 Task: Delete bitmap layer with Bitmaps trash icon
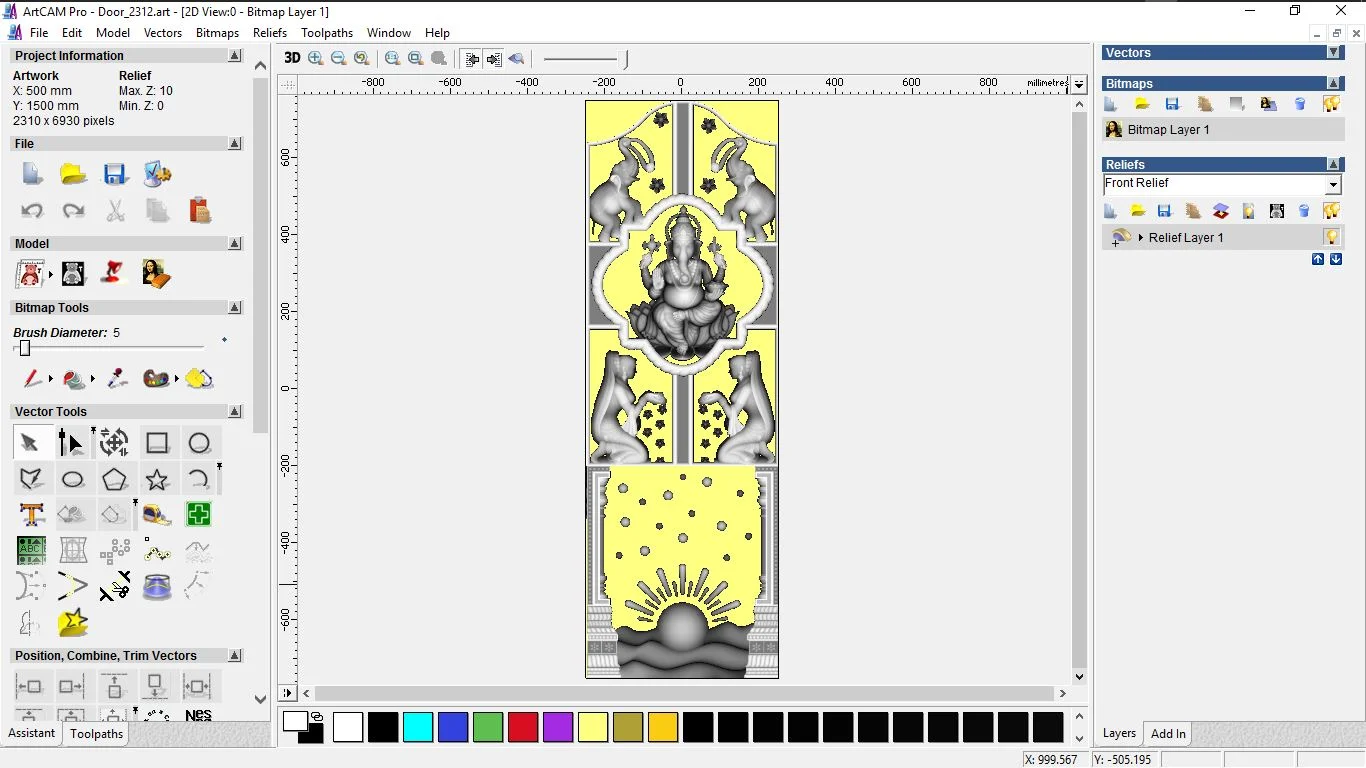1300,104
